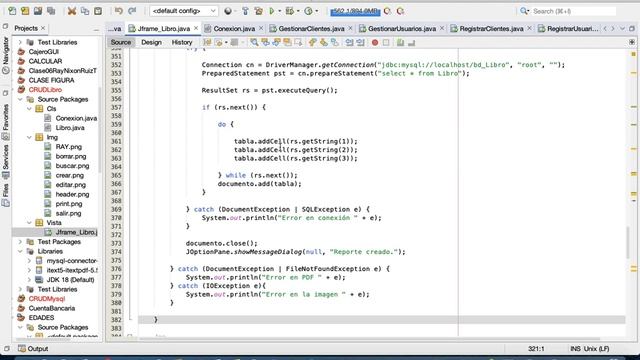Image resolution: width=640 pixels, height=360 pixels.
Task: Click the tab list scroll-right arrow
Action: point(613,29)
